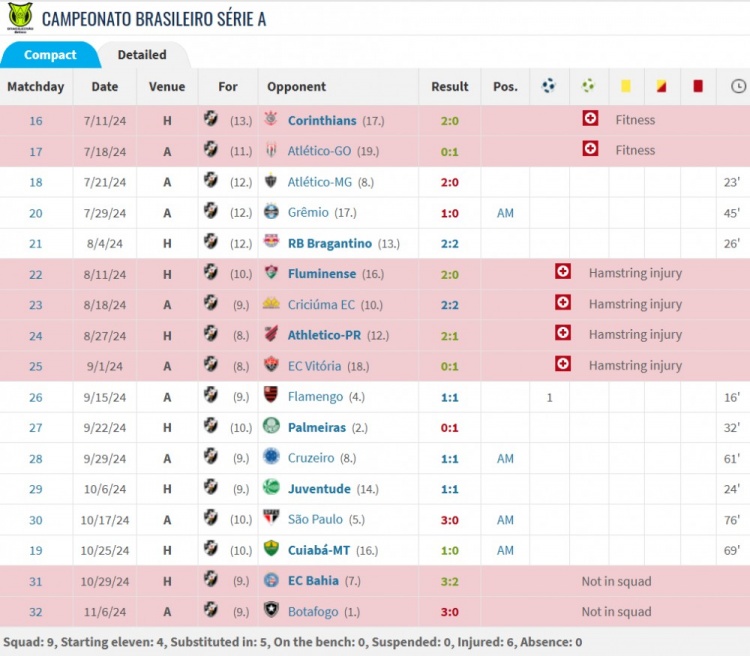The height and width of the screenshot is (656, 750).
Task: Click the Campeonato Brasileiro Série A league logo
Action: 19,17
